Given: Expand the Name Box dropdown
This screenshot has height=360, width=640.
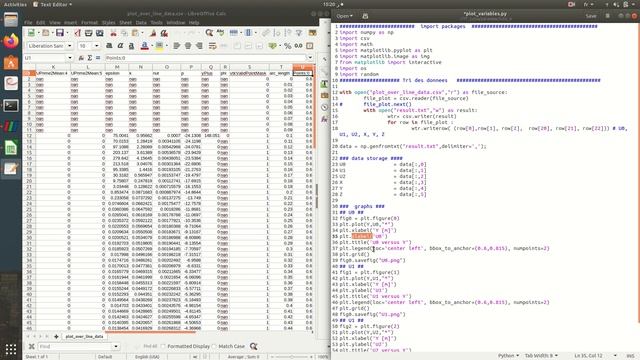Looking at the screenshot, I should (x=70, y=58).
